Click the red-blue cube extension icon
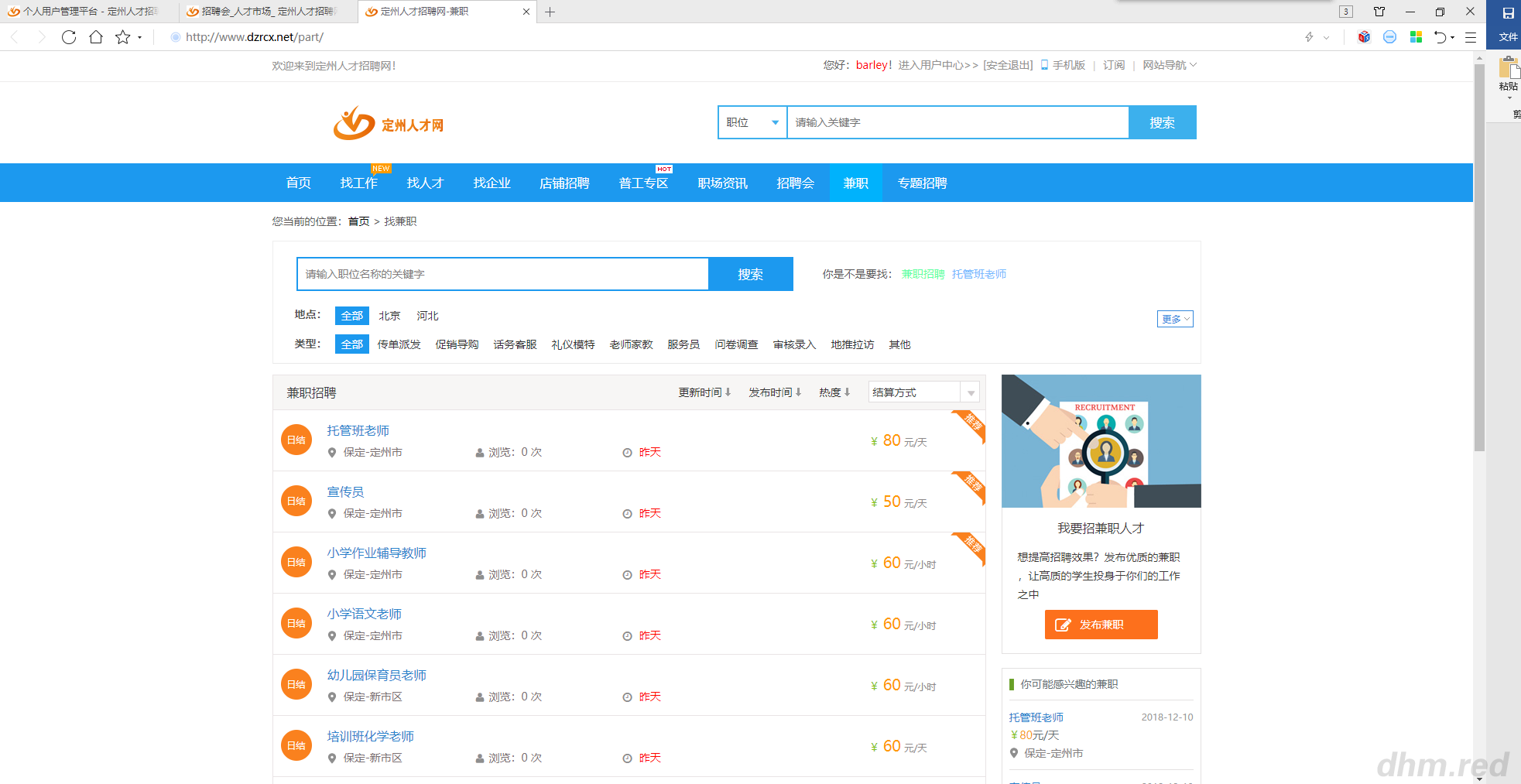1521x784 pixels. click(x=1364, y=37)
